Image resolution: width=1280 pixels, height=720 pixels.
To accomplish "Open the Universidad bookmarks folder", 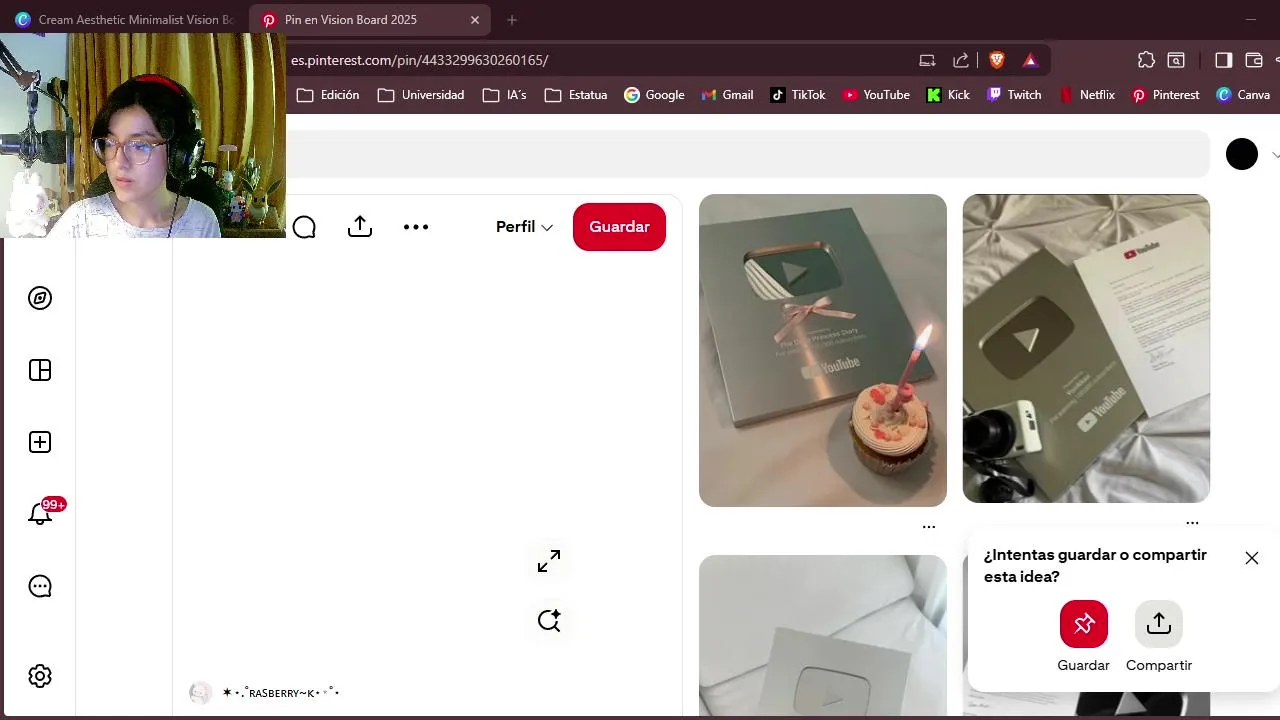I will tap(421, 95).
